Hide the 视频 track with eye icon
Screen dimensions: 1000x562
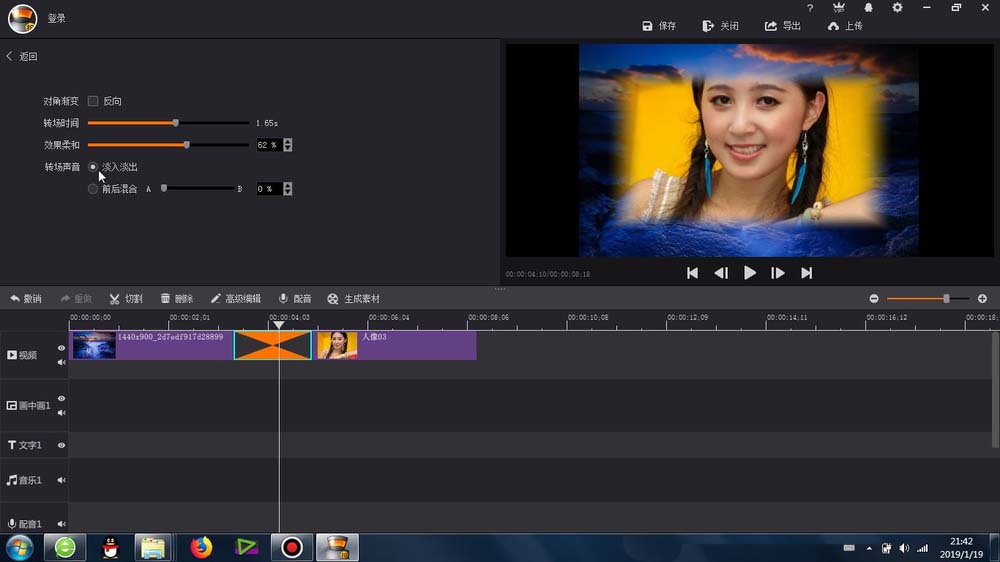[61, 348]
